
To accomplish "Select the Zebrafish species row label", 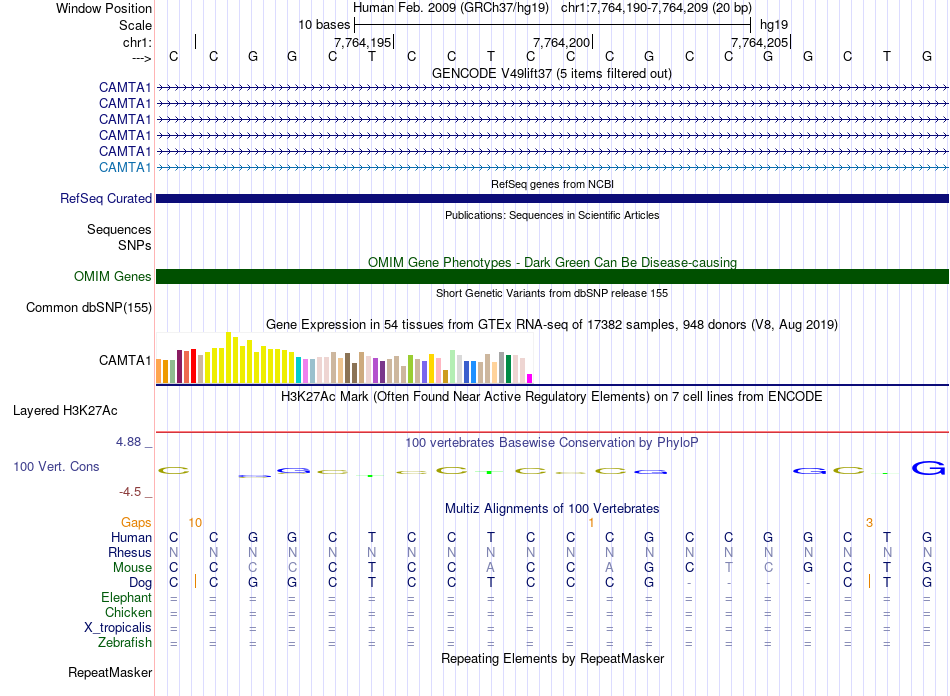I will 124,643.
